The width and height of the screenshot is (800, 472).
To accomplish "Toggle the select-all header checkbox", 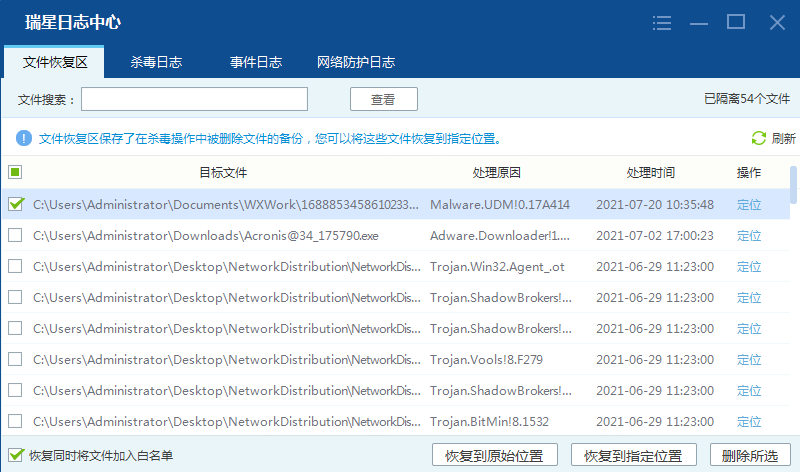I will [15, 172].
